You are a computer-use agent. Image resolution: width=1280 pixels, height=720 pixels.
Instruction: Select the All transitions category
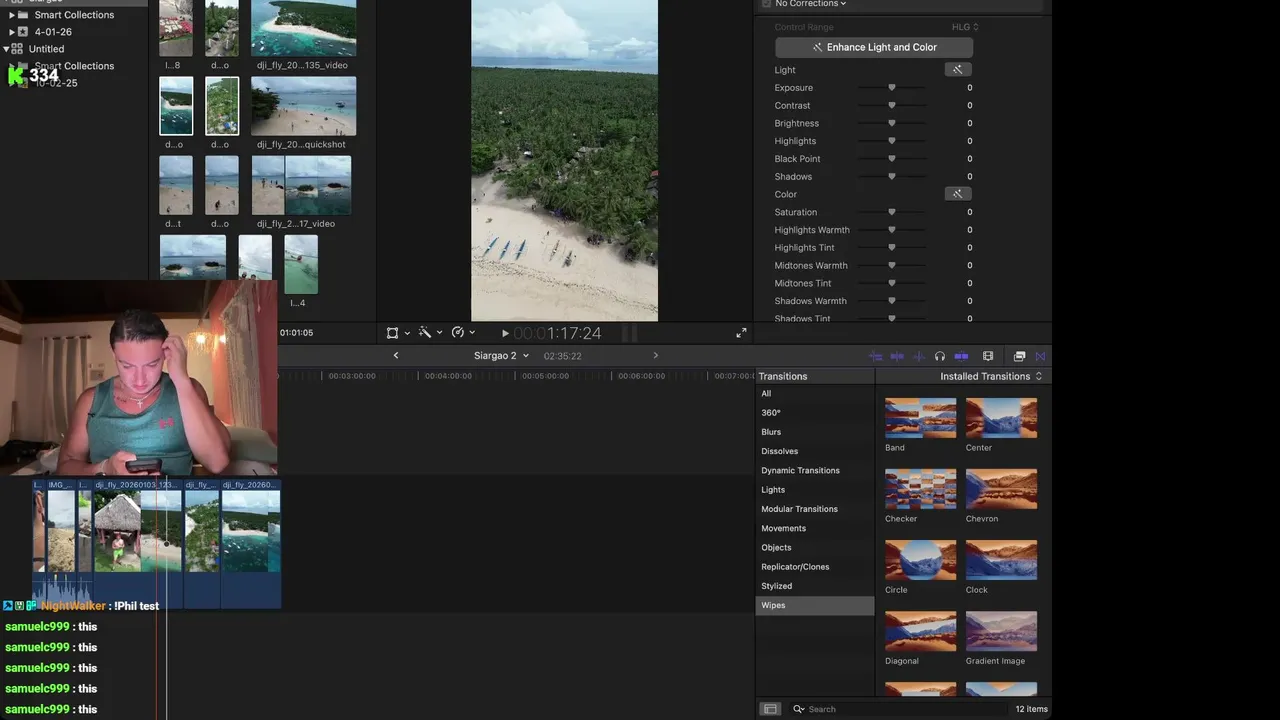point(815,394)
